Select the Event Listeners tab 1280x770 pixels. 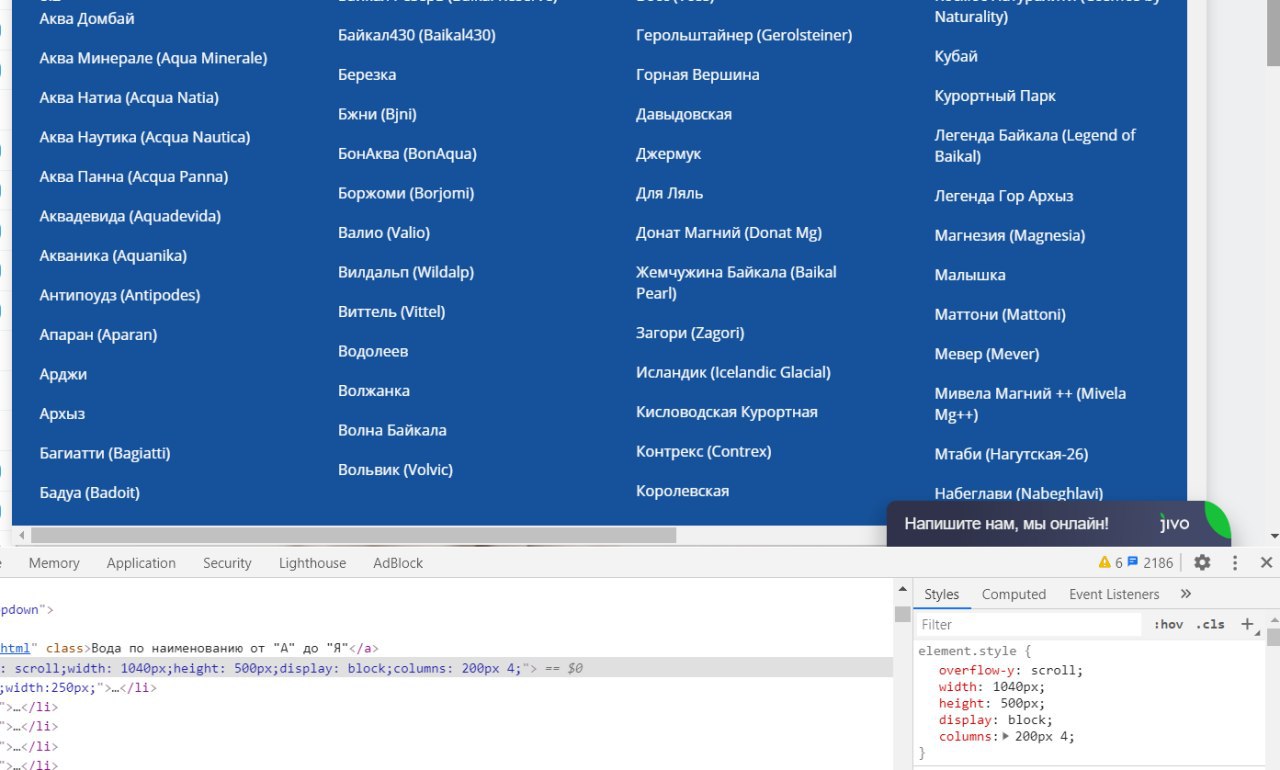1114,594
